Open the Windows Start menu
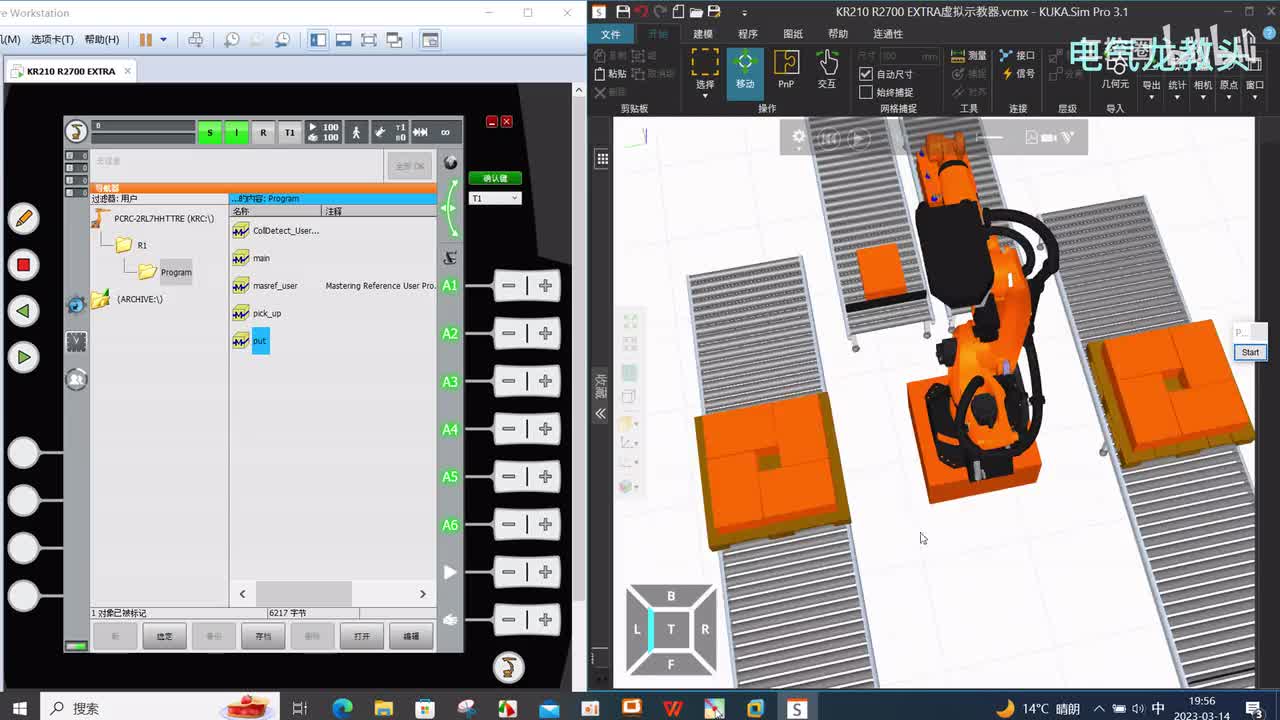Image resolution: width=1280 pixels, height=720 pixels. pos(19,708)
